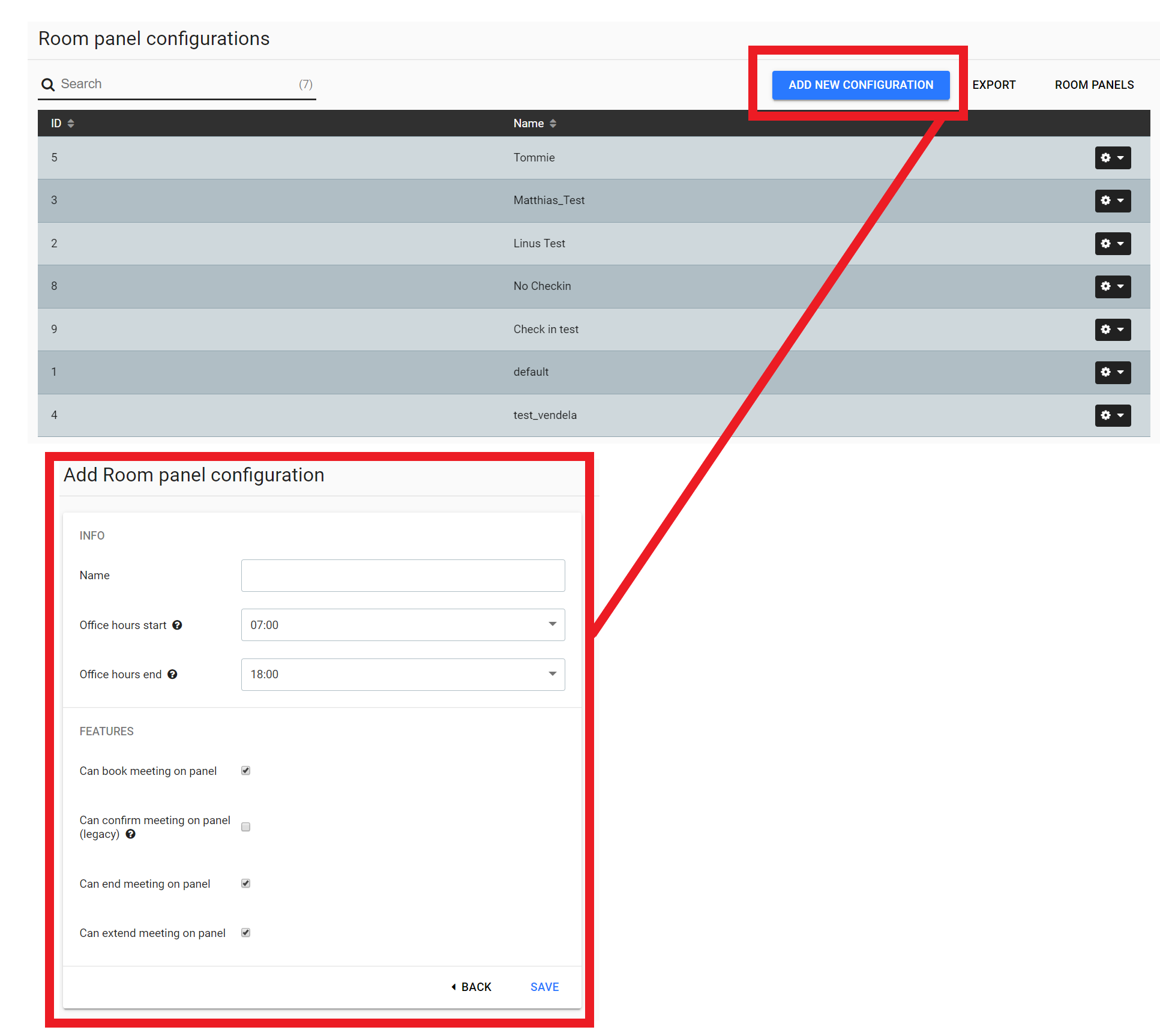Enable Can confirm meeting on panel checkbox
The height and width of the screenshot is (1036, 1160).
245,827
